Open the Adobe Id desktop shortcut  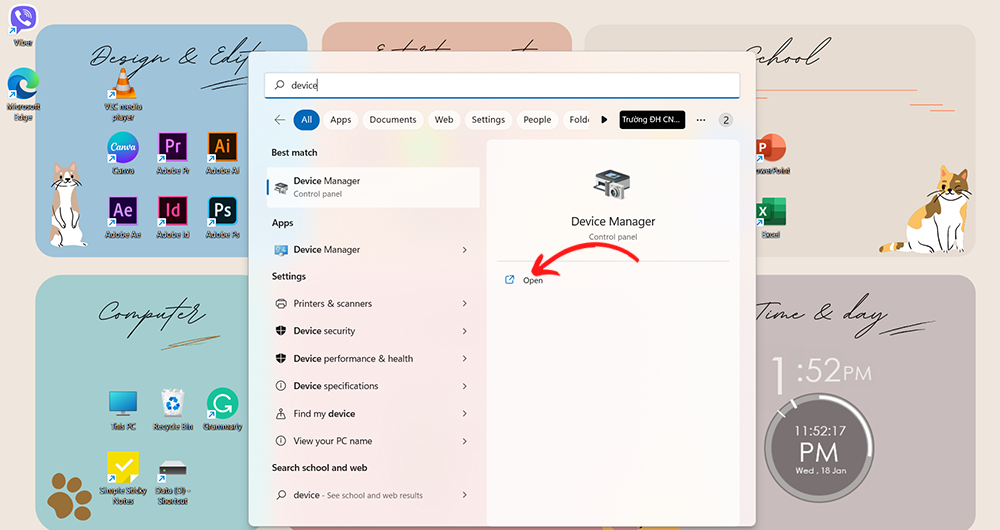[173, 217]
